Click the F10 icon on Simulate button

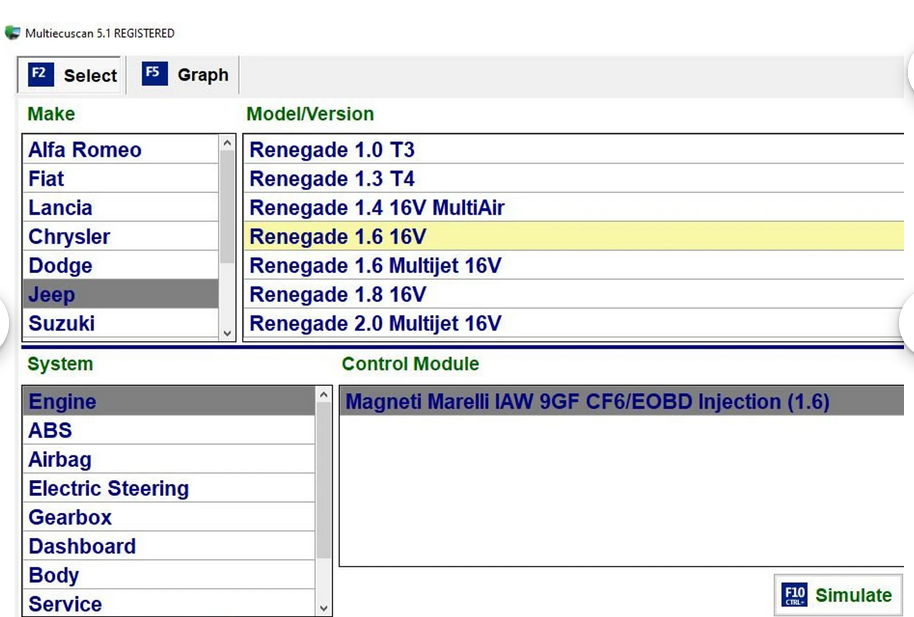794,595
